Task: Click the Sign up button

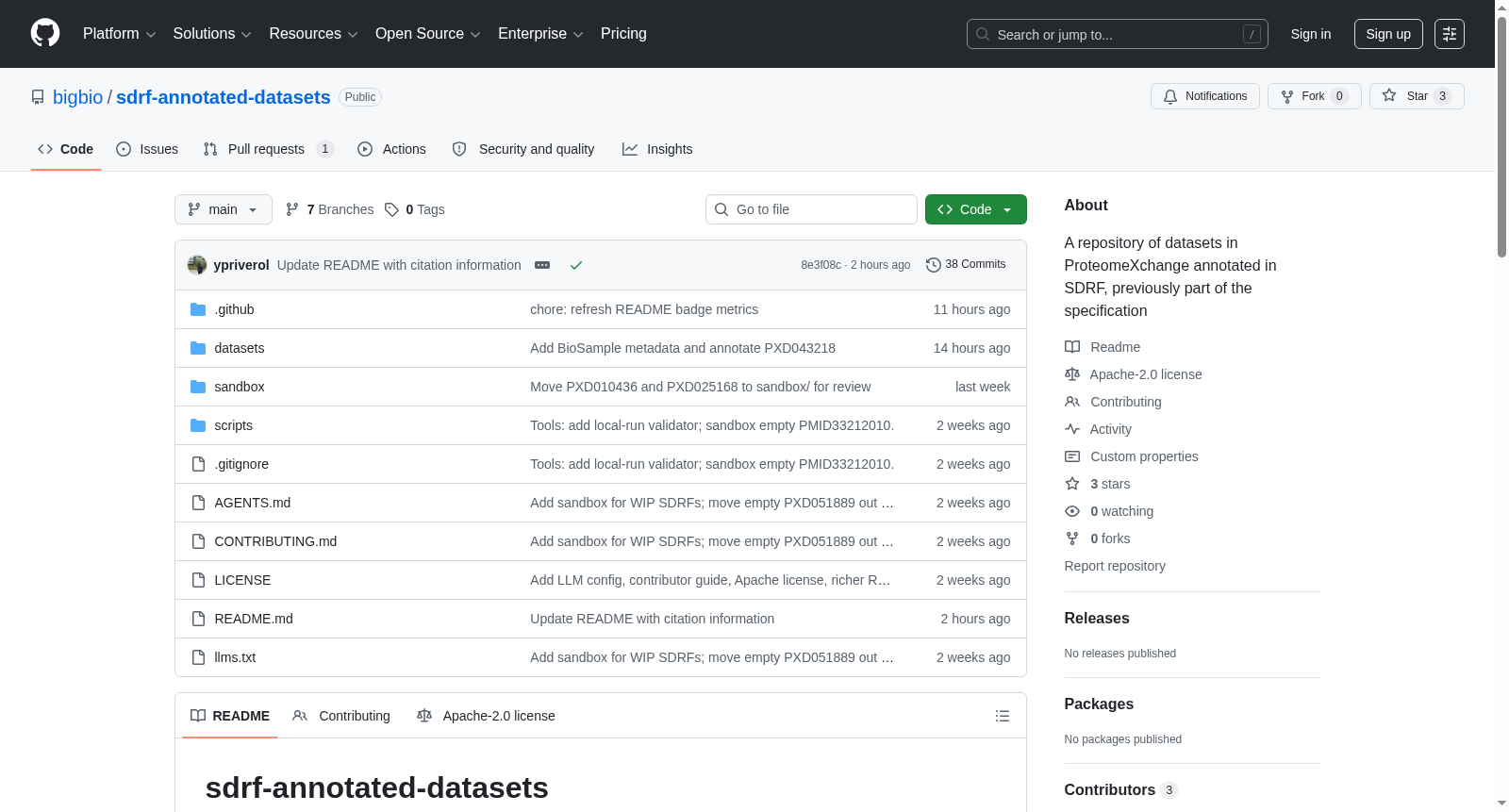Action: point(1388,34)
